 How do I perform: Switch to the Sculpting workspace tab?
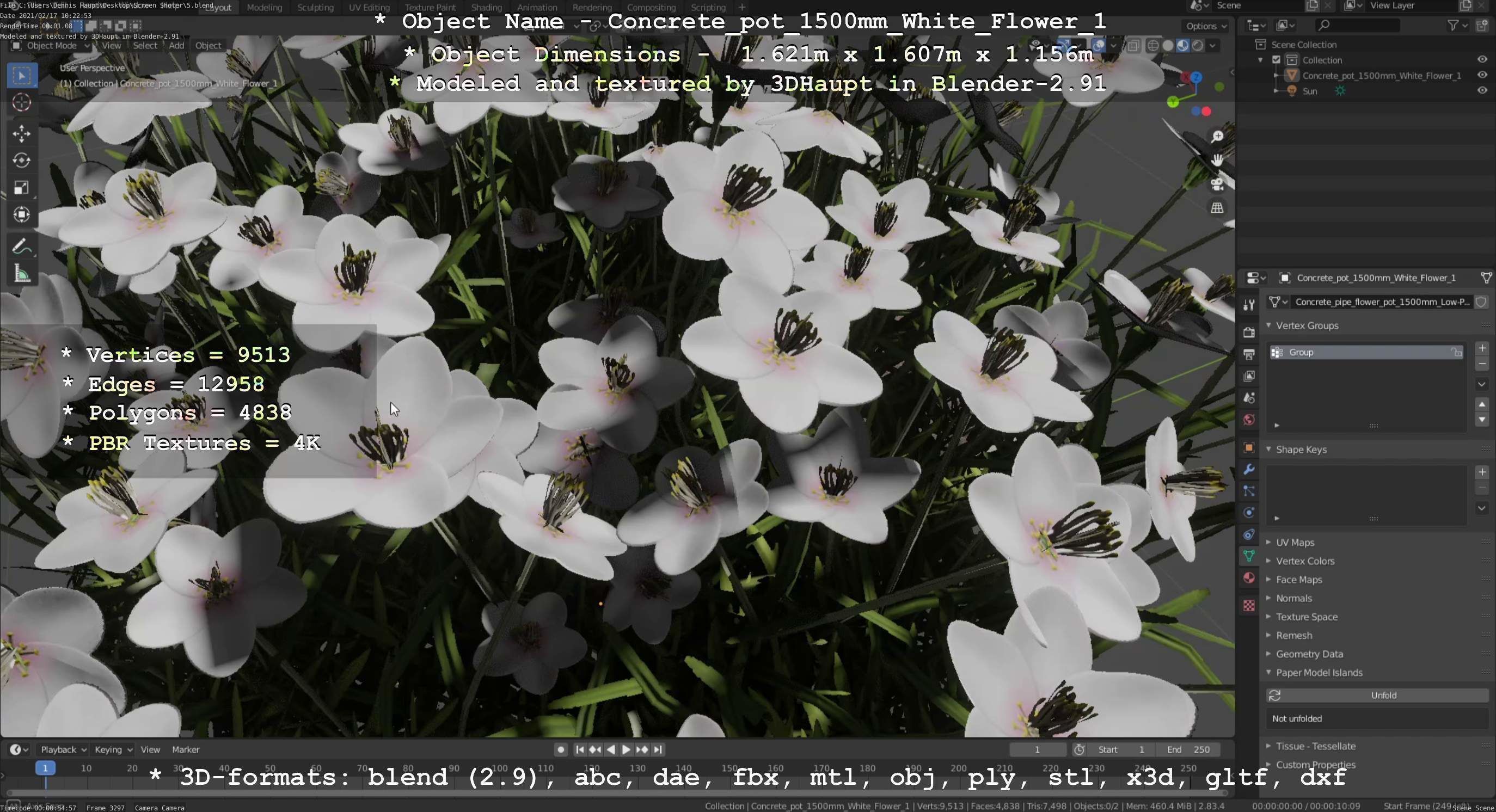[x=315, y=8]
